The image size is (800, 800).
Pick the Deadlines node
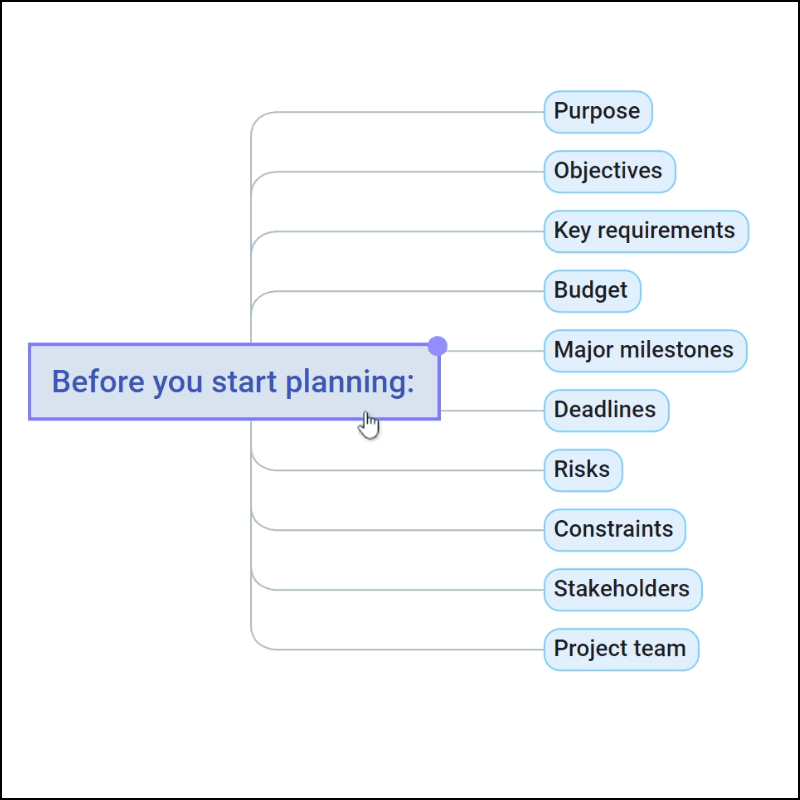(606, 410)
